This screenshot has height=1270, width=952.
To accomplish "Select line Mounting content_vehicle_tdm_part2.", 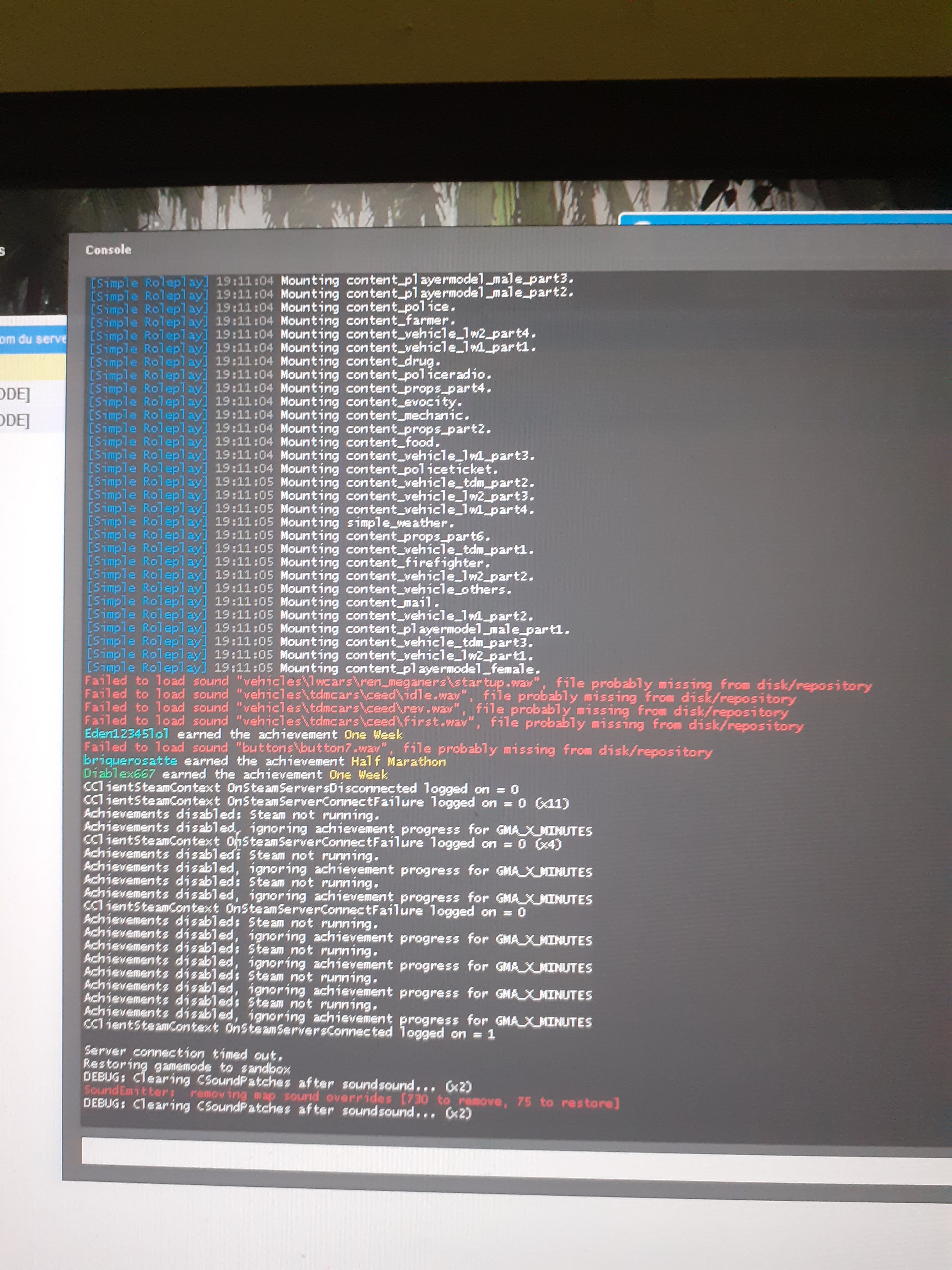I will pos(311,482).
